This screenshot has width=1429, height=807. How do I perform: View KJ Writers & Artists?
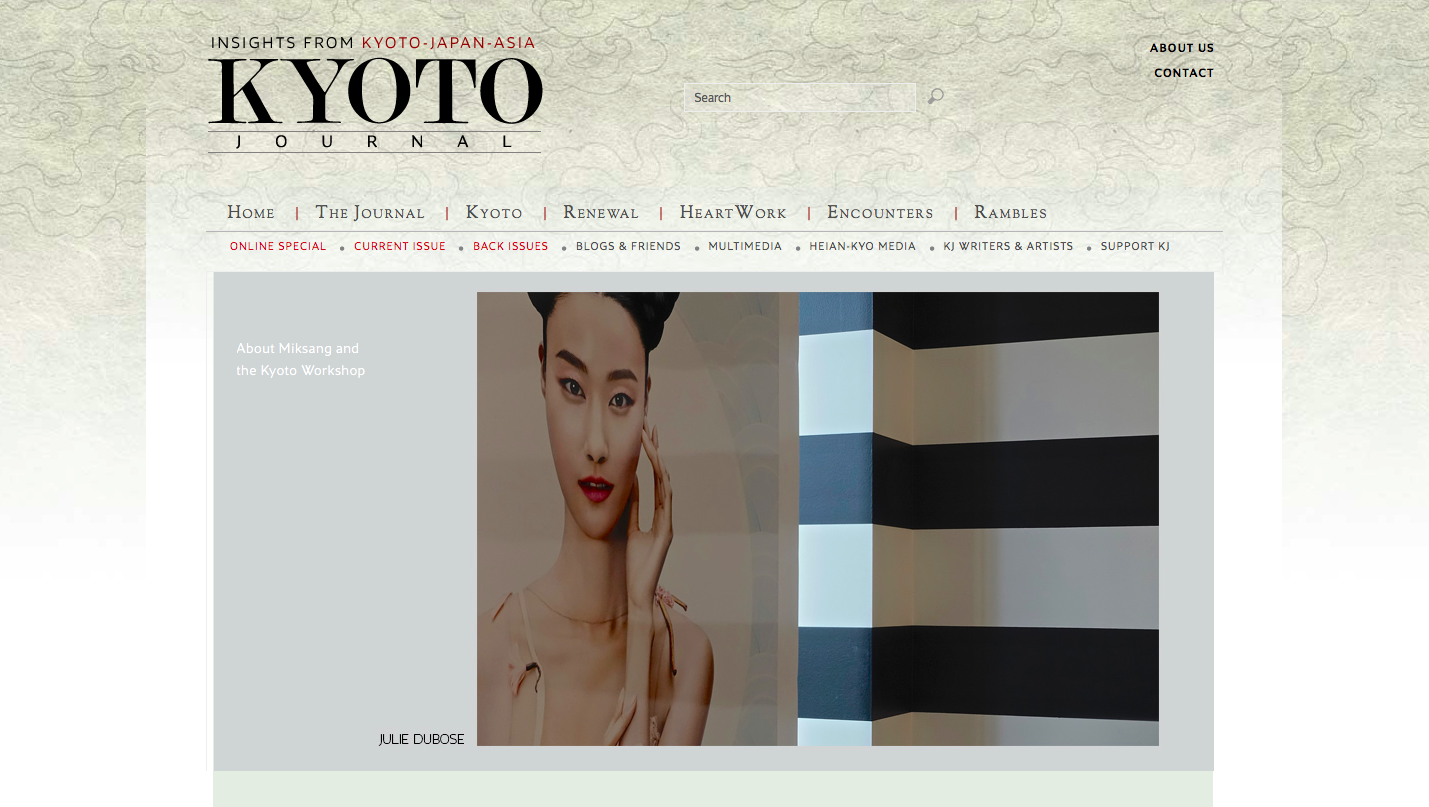1008,246
